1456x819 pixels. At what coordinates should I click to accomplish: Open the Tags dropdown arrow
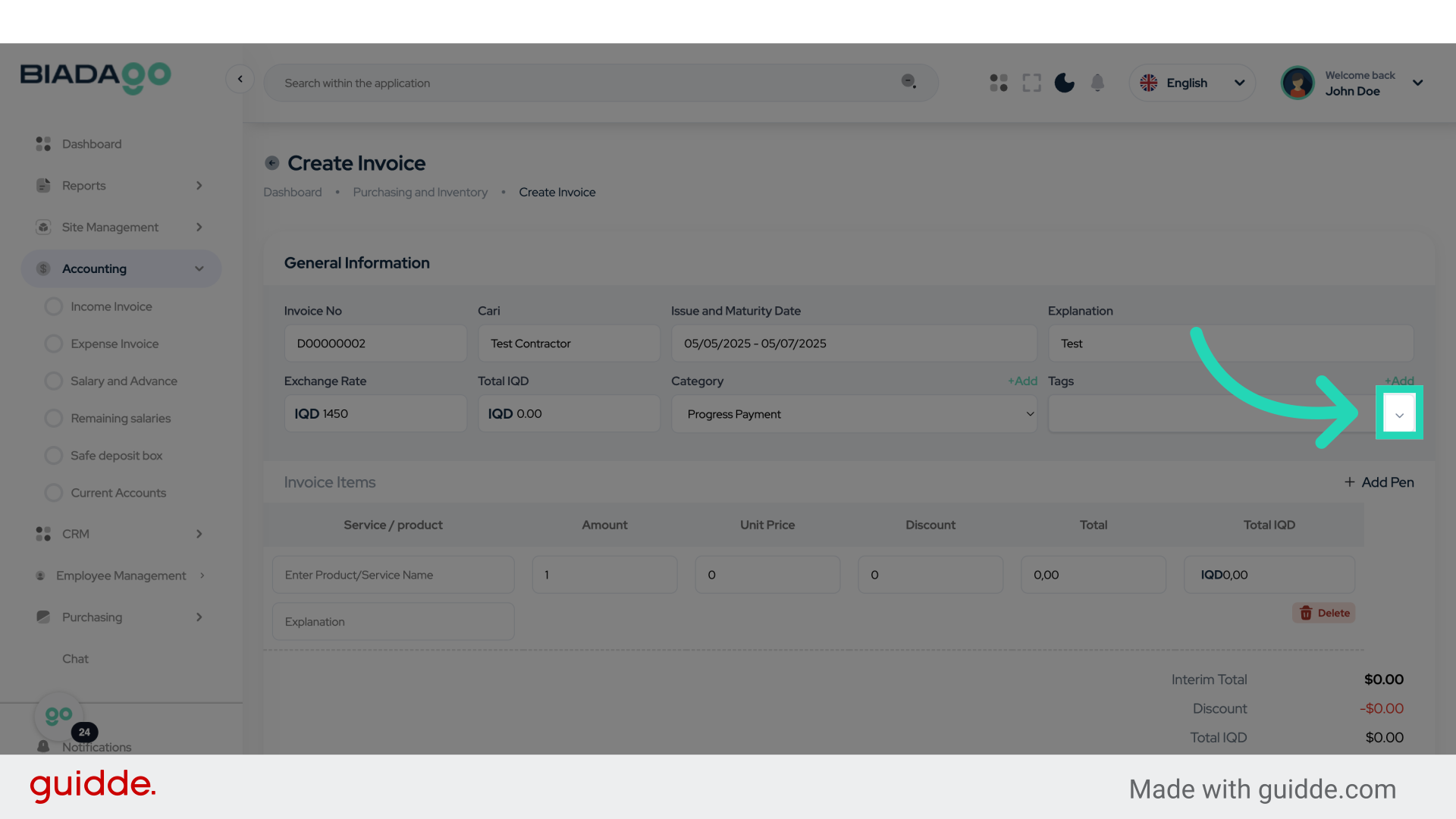coord(1399,415)
